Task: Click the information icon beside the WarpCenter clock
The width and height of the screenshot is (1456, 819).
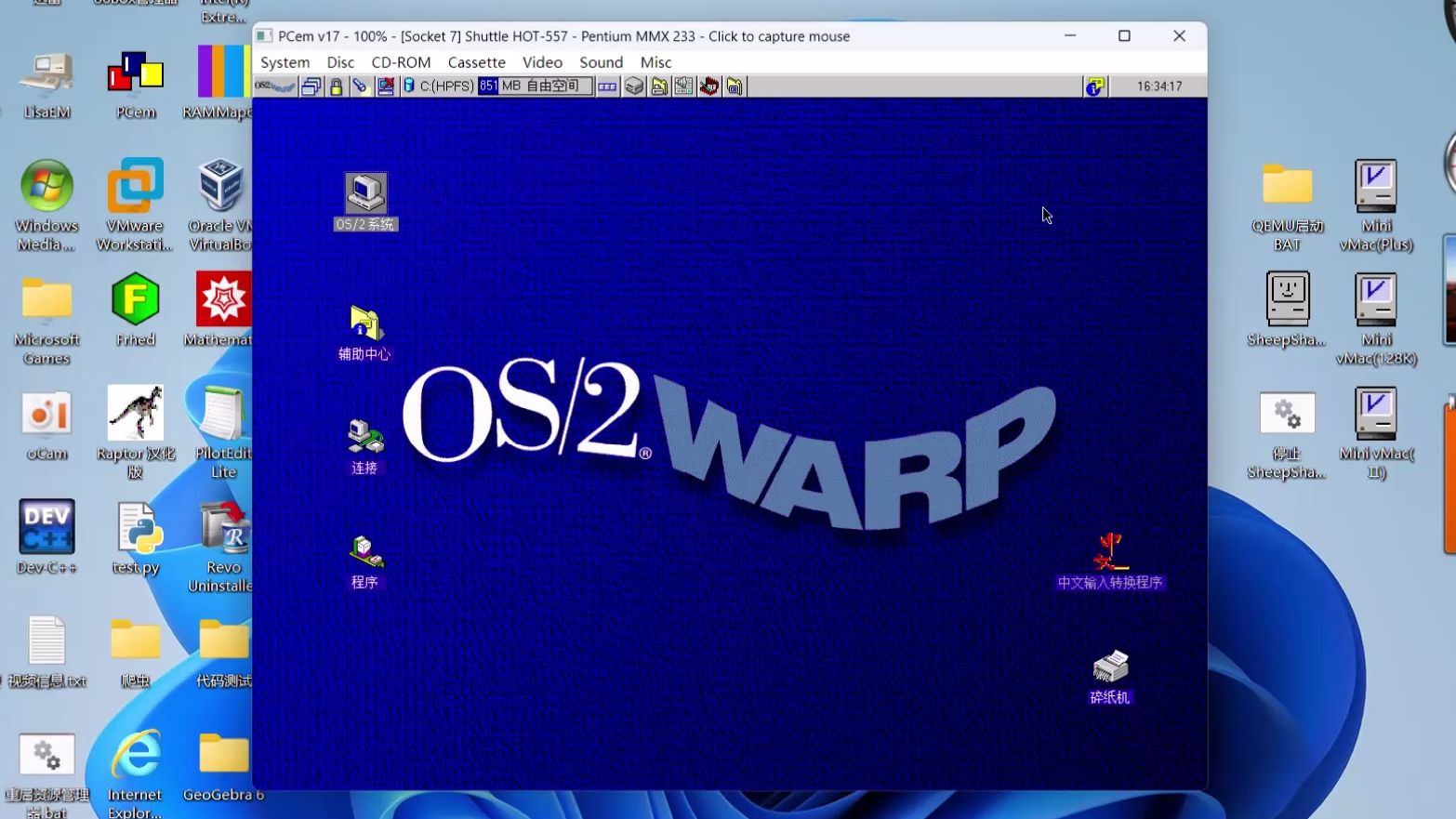Action: point(1095,86)
